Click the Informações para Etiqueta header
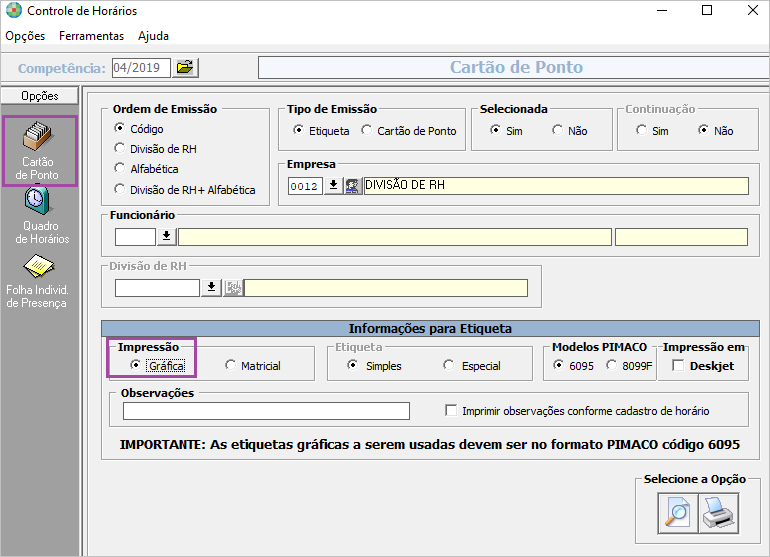770x557 pixels. click(x=430, y=329)
